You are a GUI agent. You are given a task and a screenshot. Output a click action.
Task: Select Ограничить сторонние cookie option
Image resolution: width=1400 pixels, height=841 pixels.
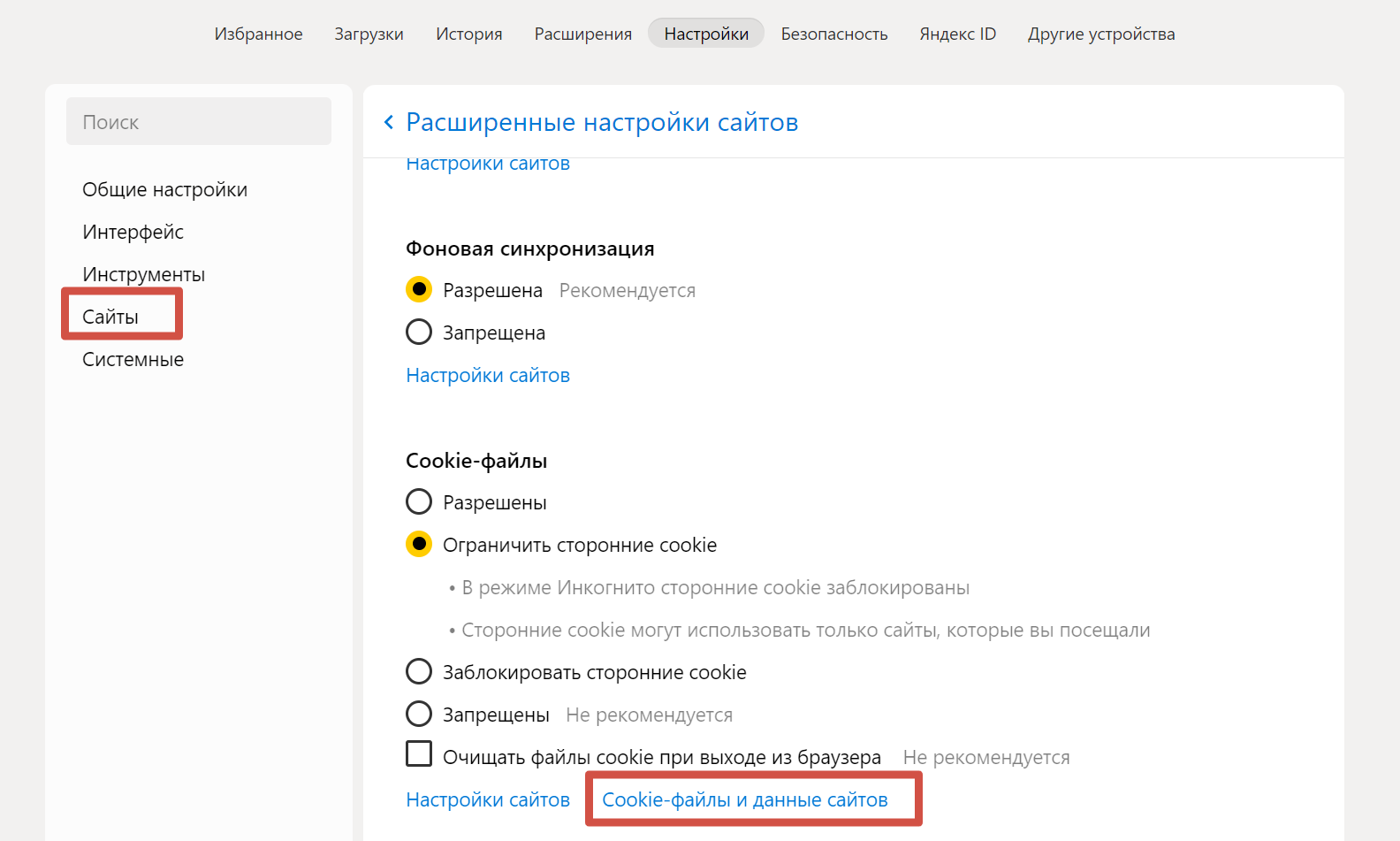(419, 544)
